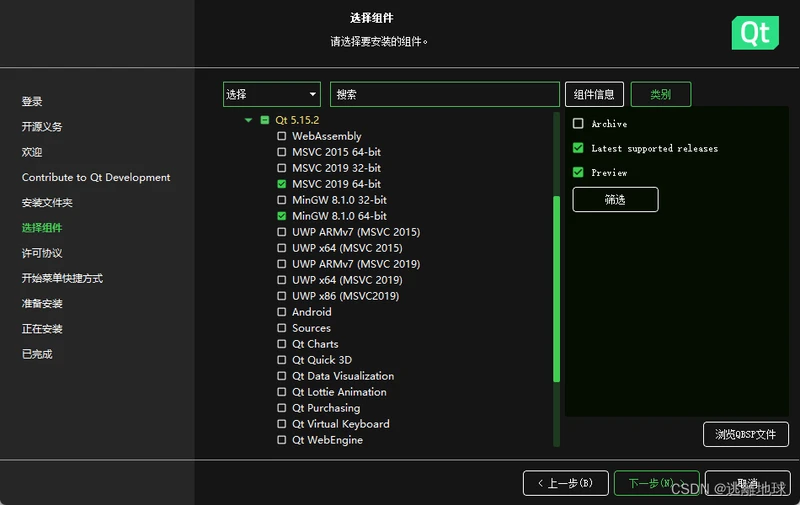The width and height of the screenshot is (800, 505).
Task: Check the Sources component
Action: (282, 328)
